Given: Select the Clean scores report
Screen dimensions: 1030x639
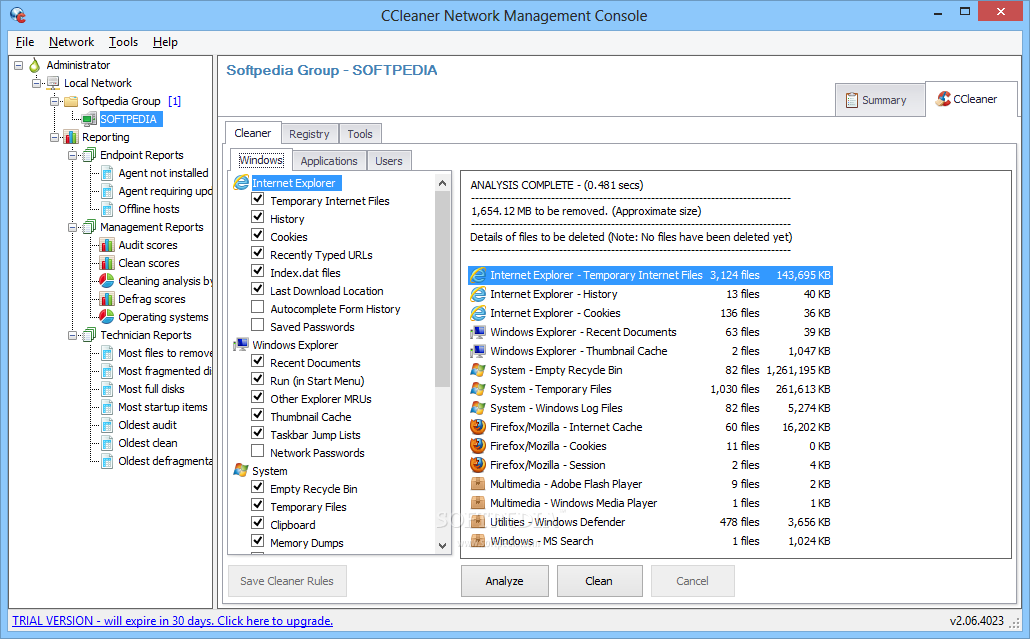Looking at the screenshot, I should (x=148, y=263).
